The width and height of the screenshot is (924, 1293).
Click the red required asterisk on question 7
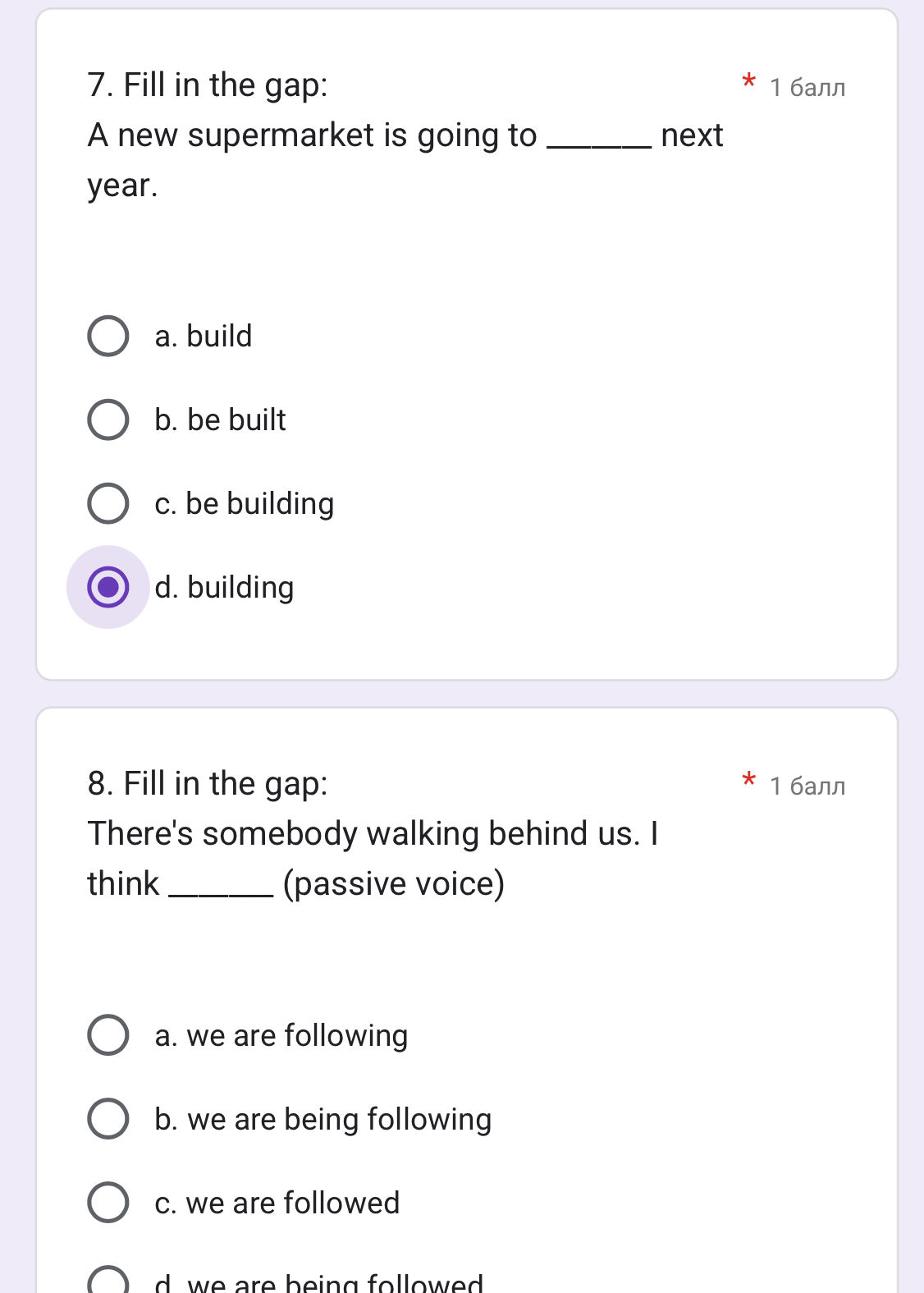pyautogui.click(x=748, y=83)
